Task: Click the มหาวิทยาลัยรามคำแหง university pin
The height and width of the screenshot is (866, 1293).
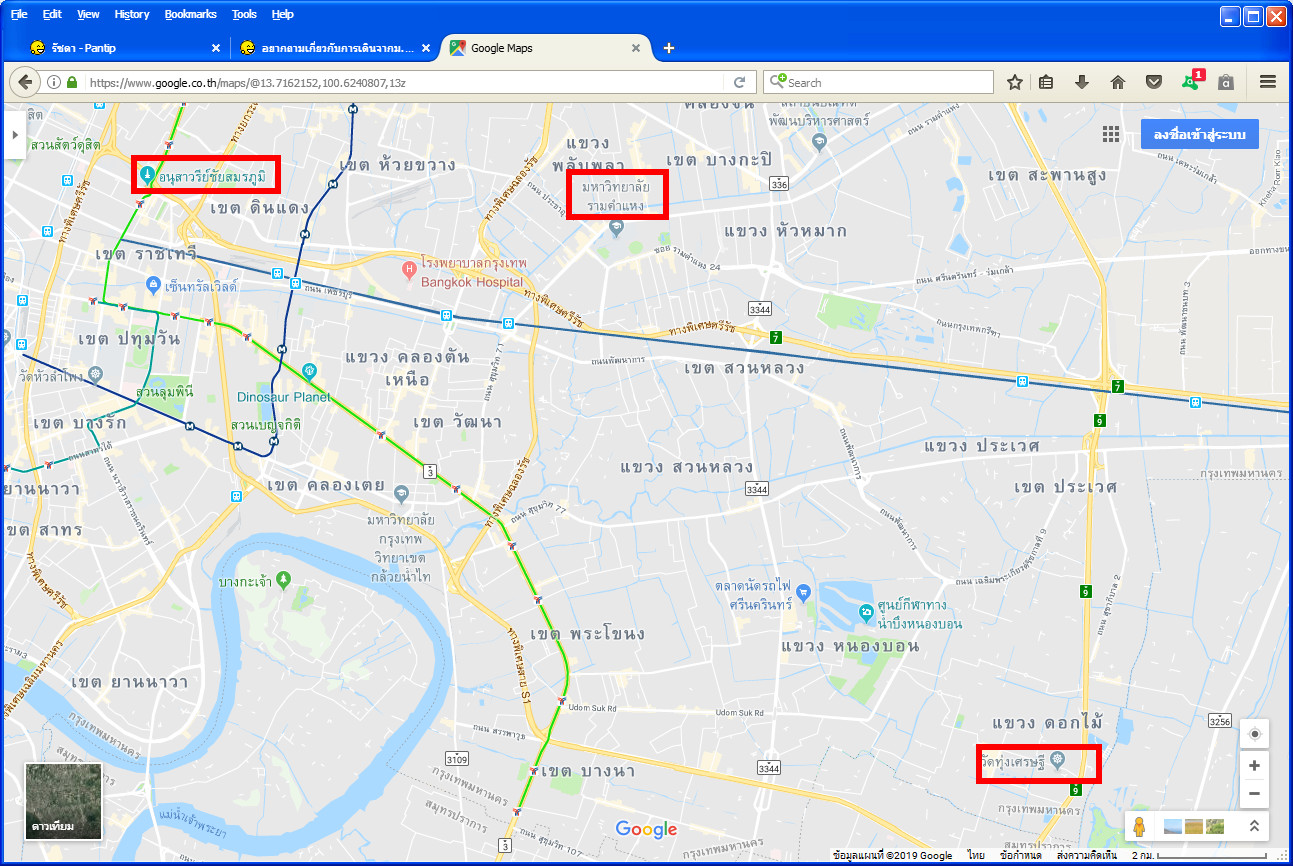Action: pos(615,229)
